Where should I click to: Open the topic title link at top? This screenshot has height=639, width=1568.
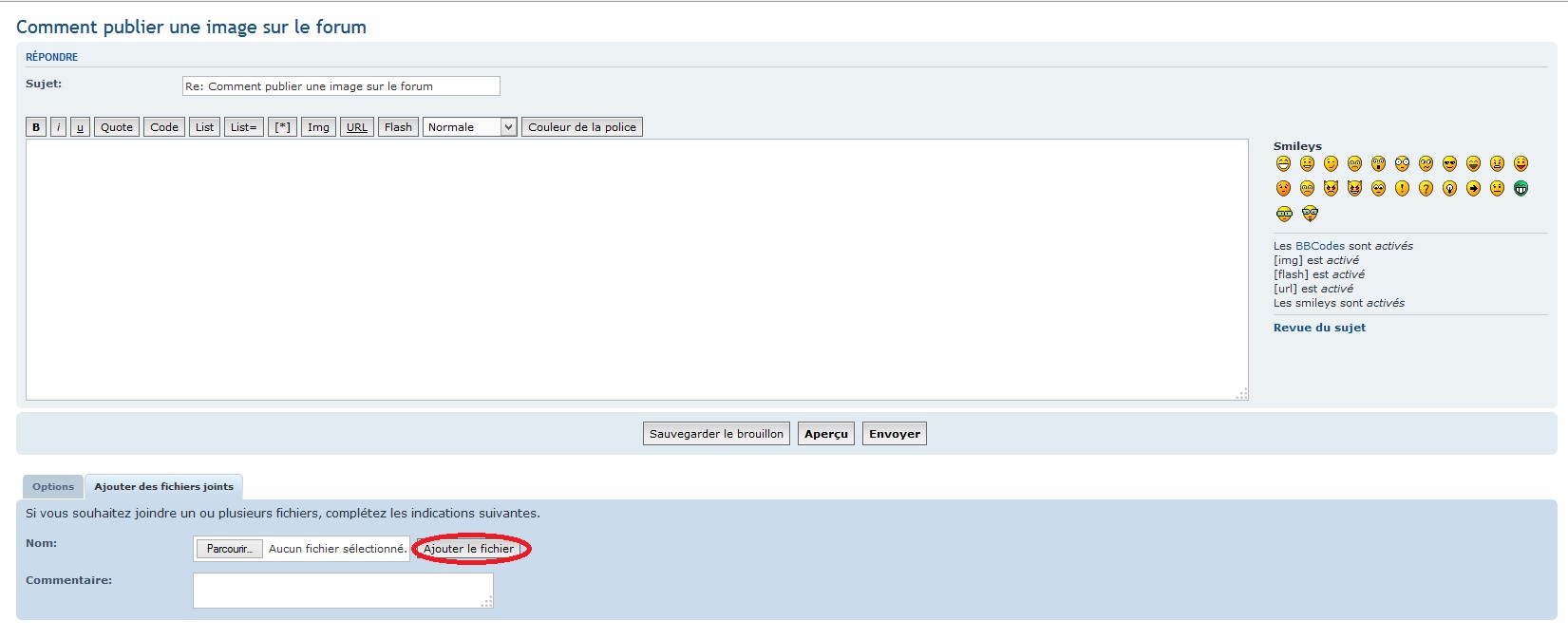click(191, 27)
